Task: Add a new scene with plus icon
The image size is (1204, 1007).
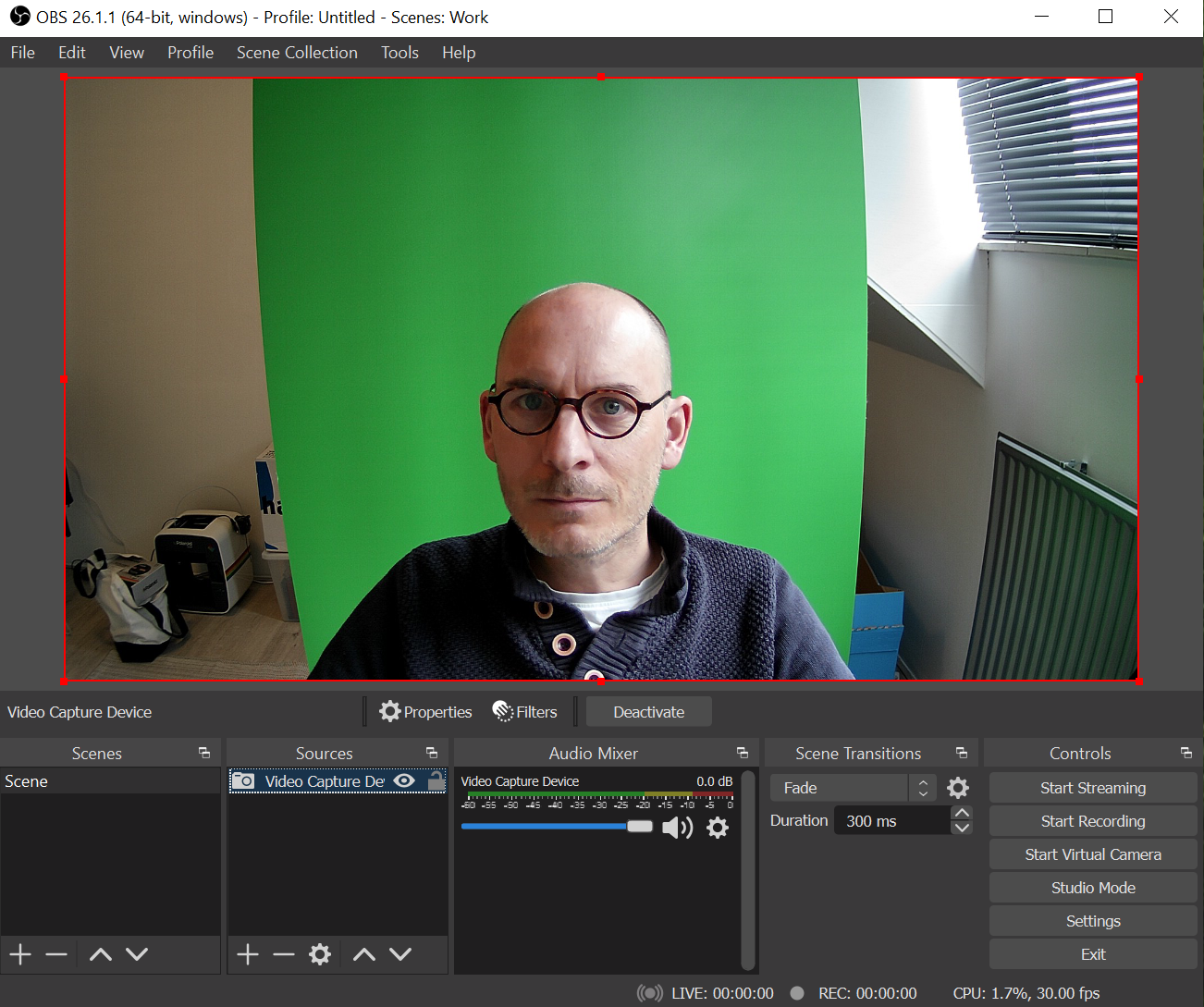Action: pyautogui.click(x=20, y=954)
